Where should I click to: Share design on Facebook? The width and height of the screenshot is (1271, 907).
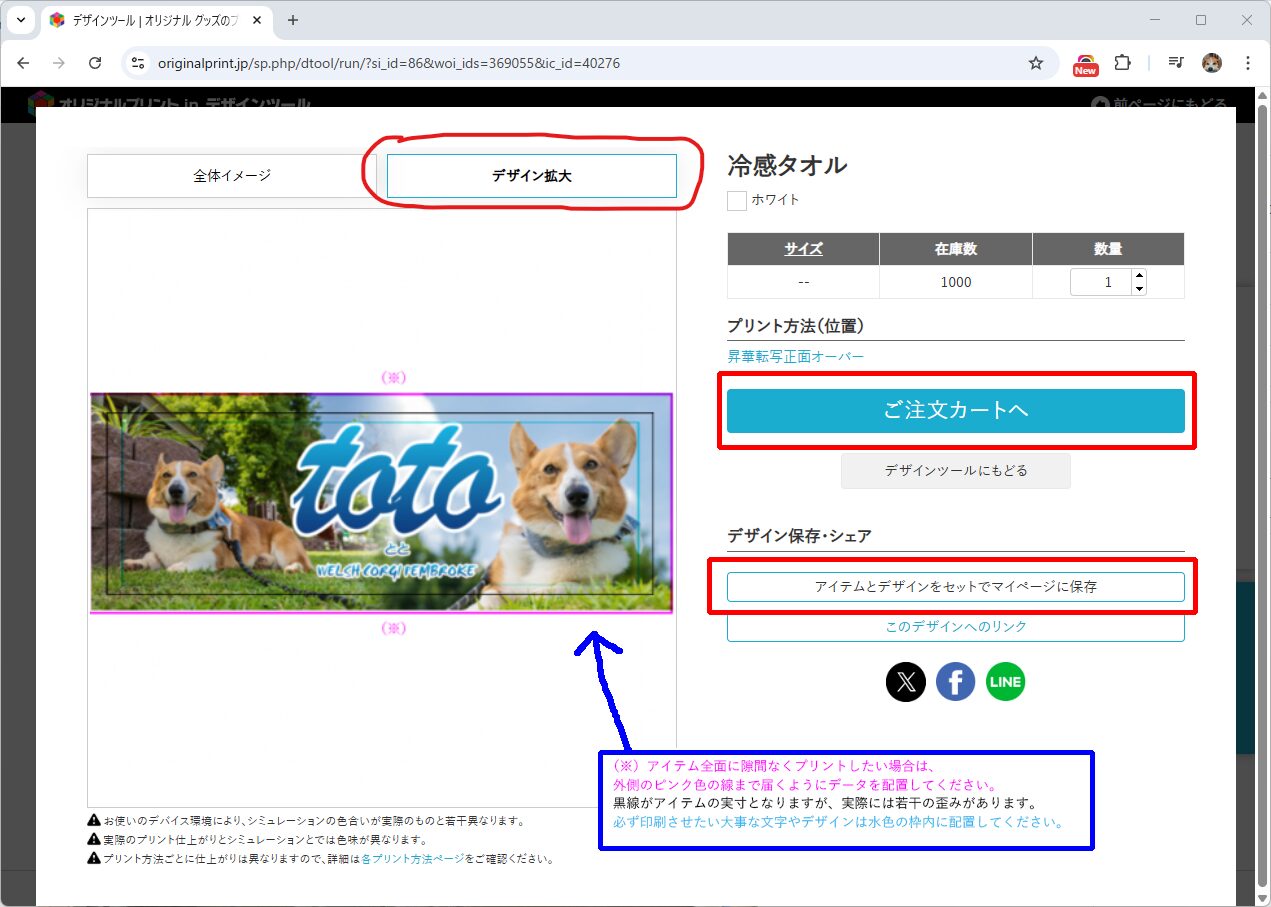click(x=956, y=682)
